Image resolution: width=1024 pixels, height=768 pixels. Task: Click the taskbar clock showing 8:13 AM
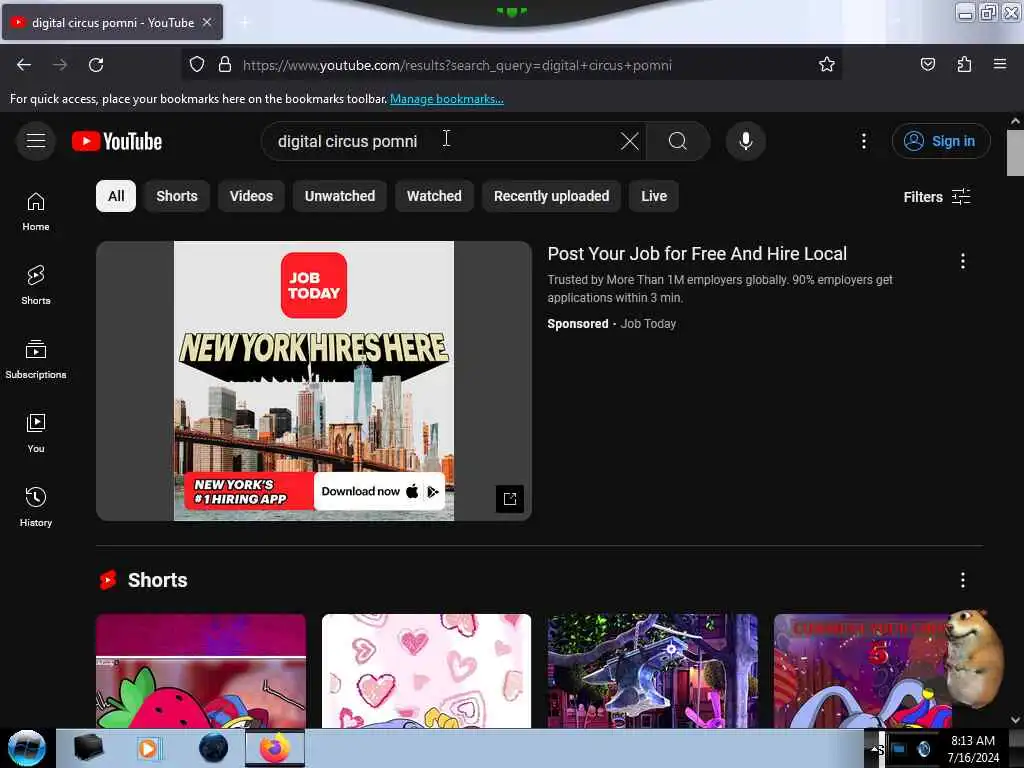pos(973,749)
